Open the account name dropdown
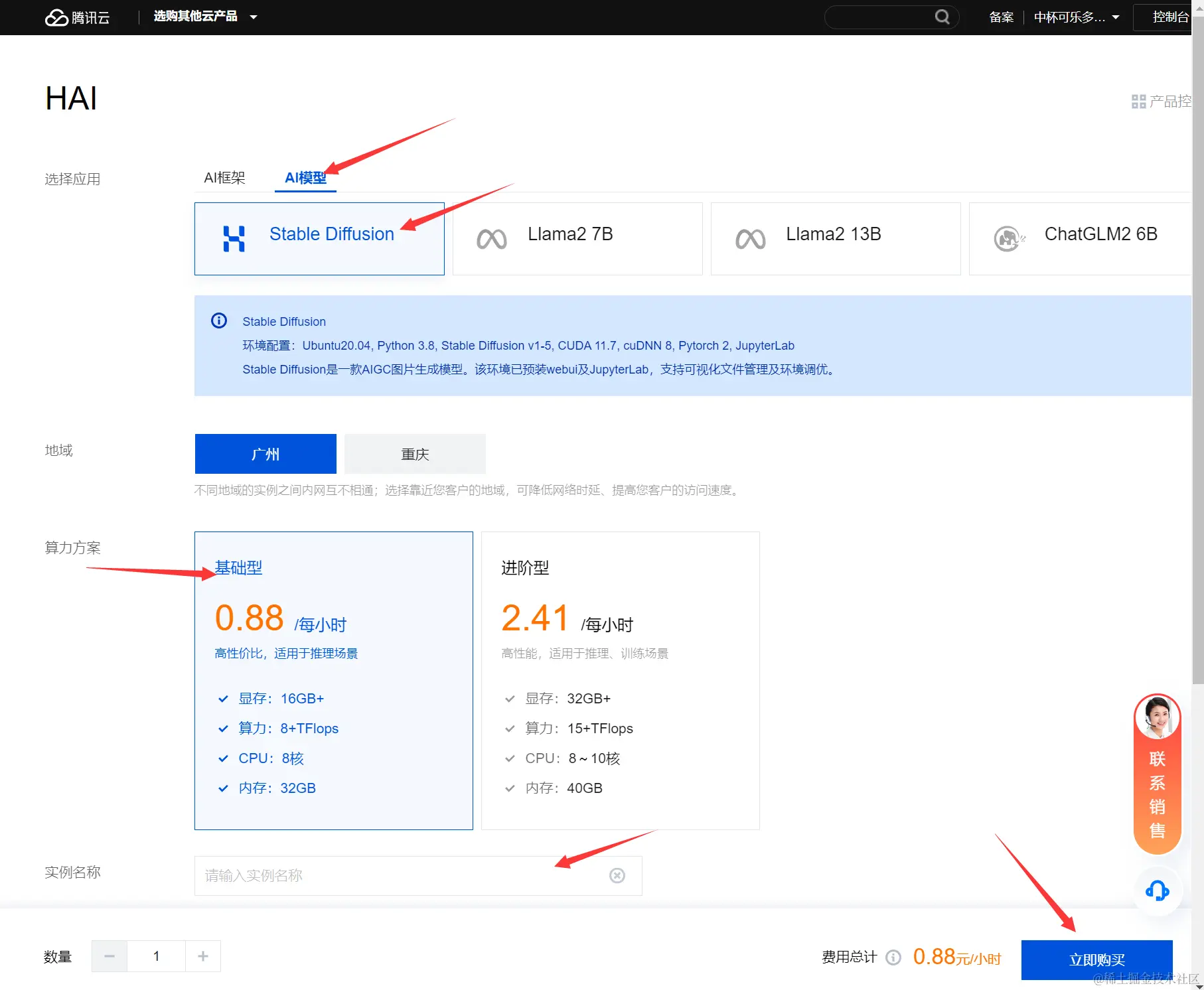The height and width of the screenshot is (990, 1204). click(x=1077, y=17)
